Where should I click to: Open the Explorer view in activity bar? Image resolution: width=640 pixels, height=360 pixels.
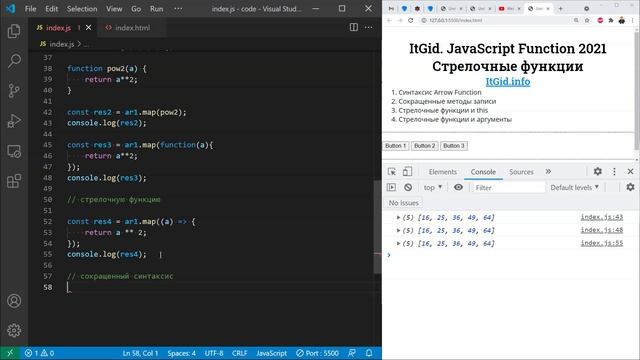(14, 31)
